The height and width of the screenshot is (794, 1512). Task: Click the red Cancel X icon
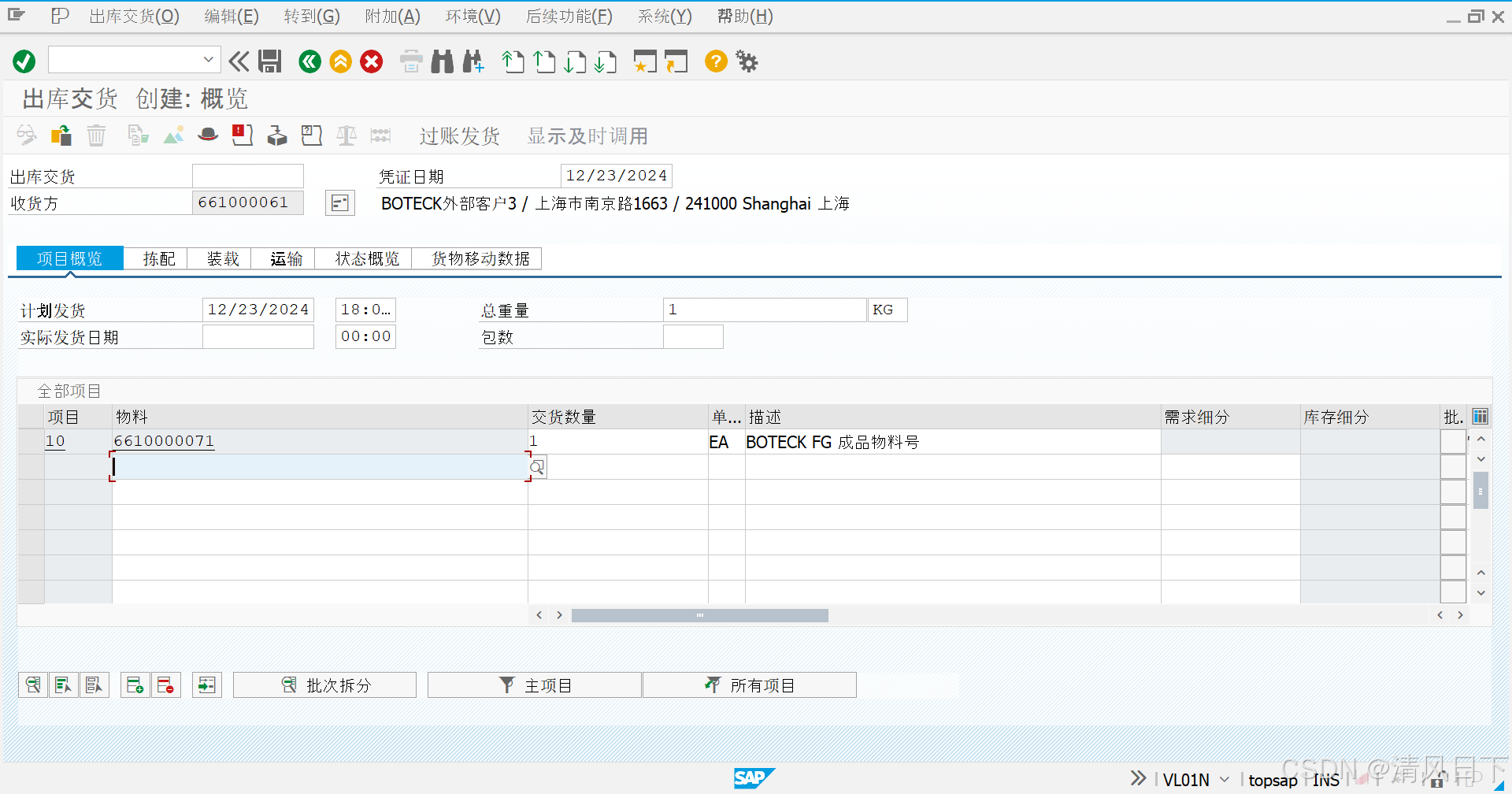(372, 61)
